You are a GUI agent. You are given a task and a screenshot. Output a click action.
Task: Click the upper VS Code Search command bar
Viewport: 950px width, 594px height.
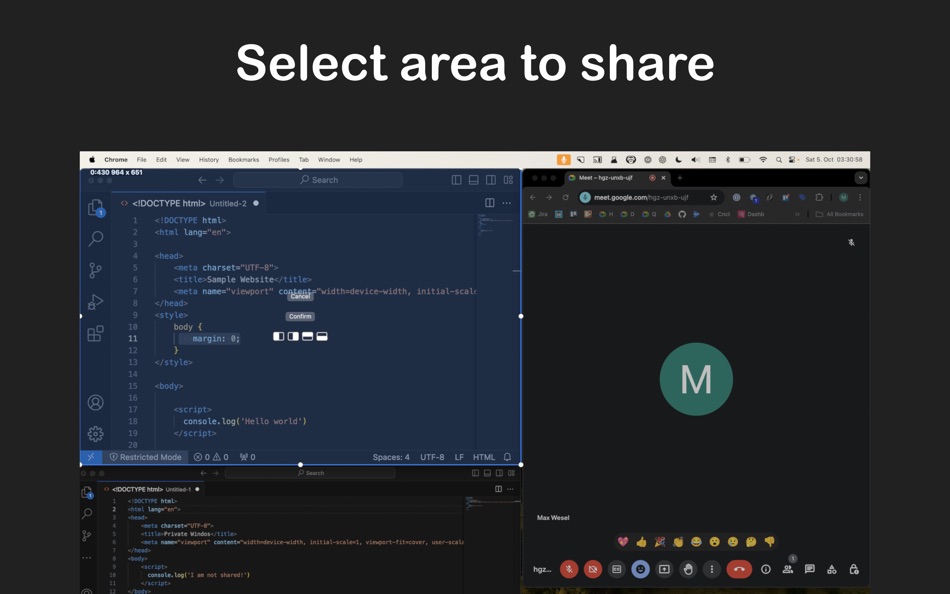pos(318,180)
